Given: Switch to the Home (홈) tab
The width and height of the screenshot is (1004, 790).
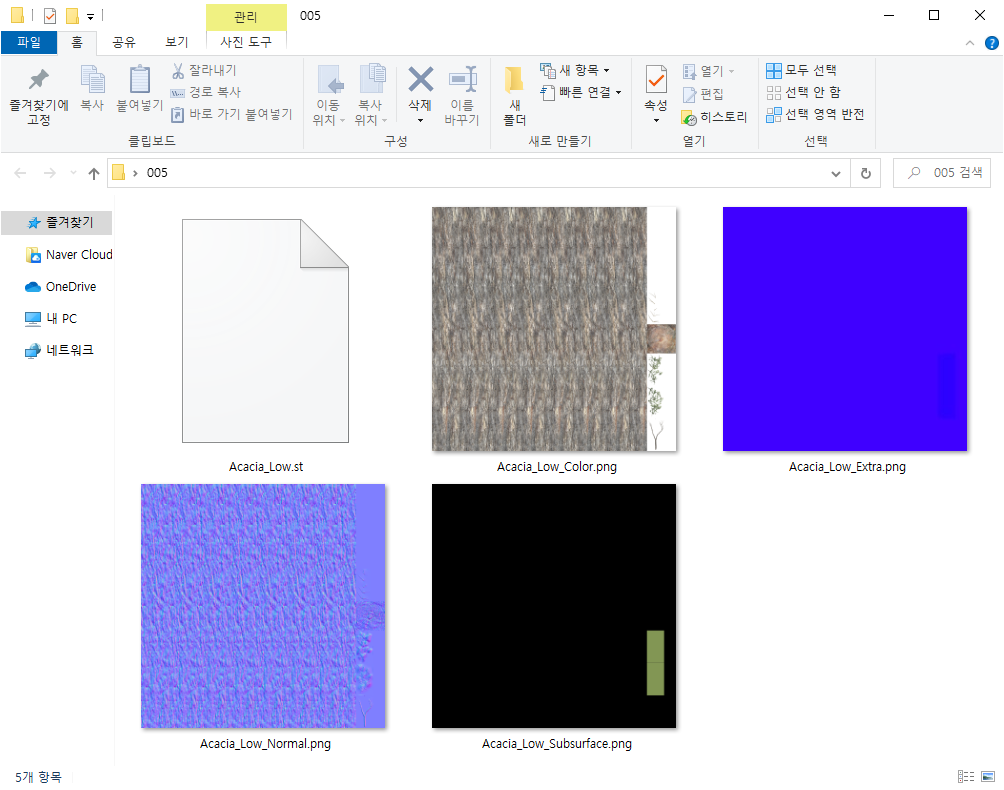Looking at the screenshot, I should 77,42.
